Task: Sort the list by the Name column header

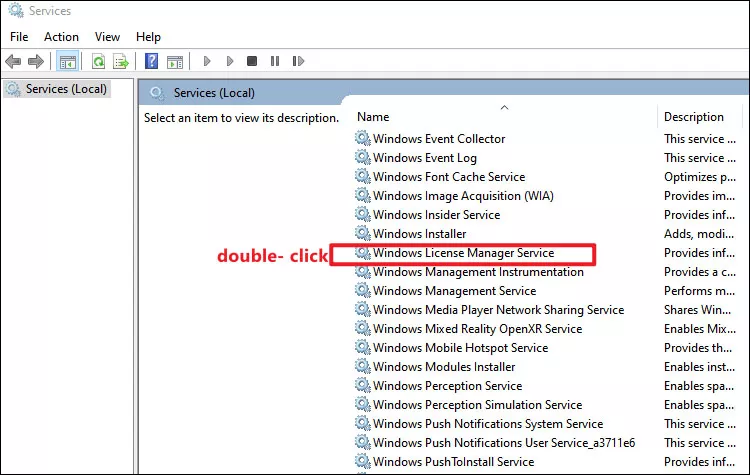Action: [373, 117]
